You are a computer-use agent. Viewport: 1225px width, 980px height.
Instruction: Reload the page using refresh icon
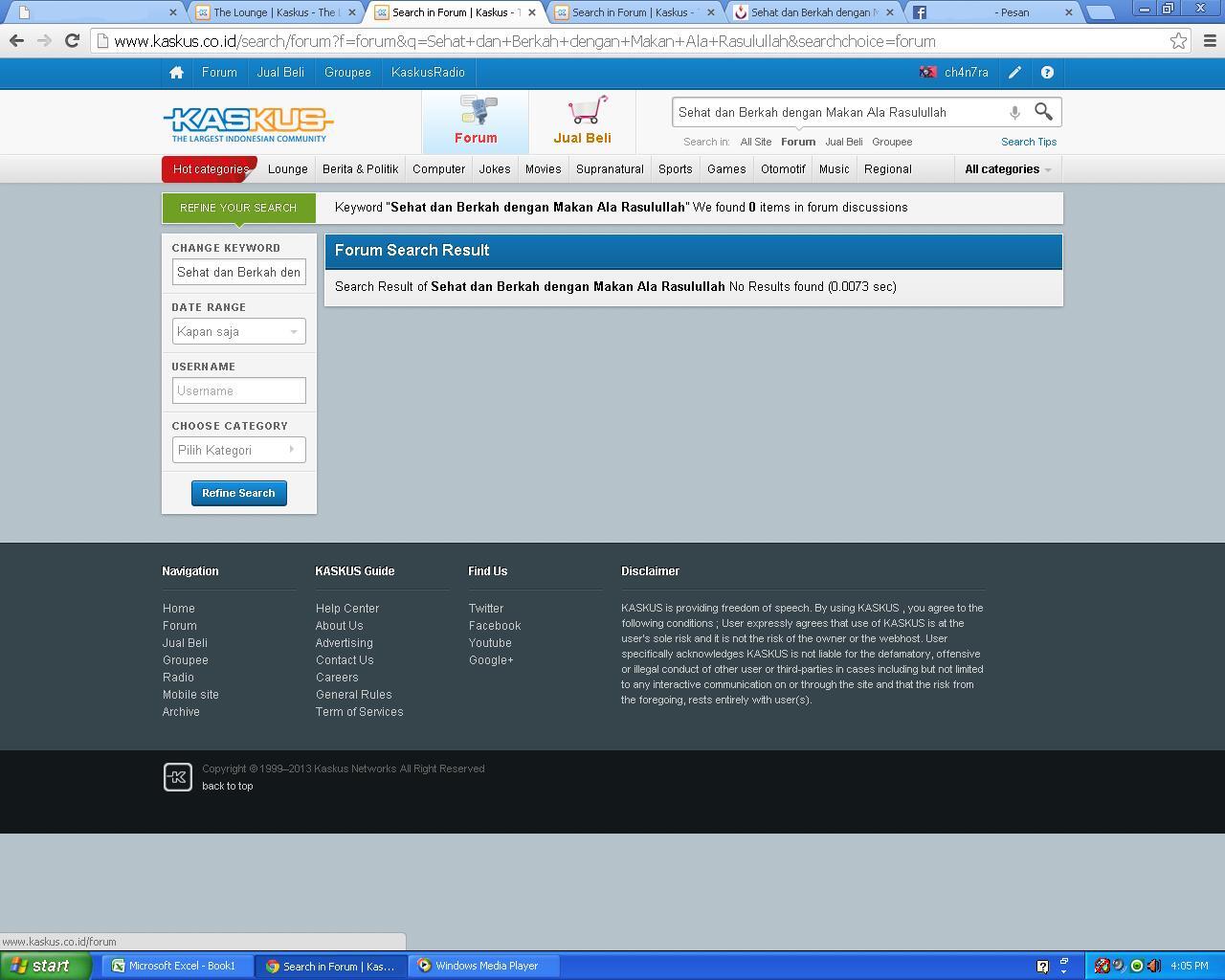pos(72,41)
